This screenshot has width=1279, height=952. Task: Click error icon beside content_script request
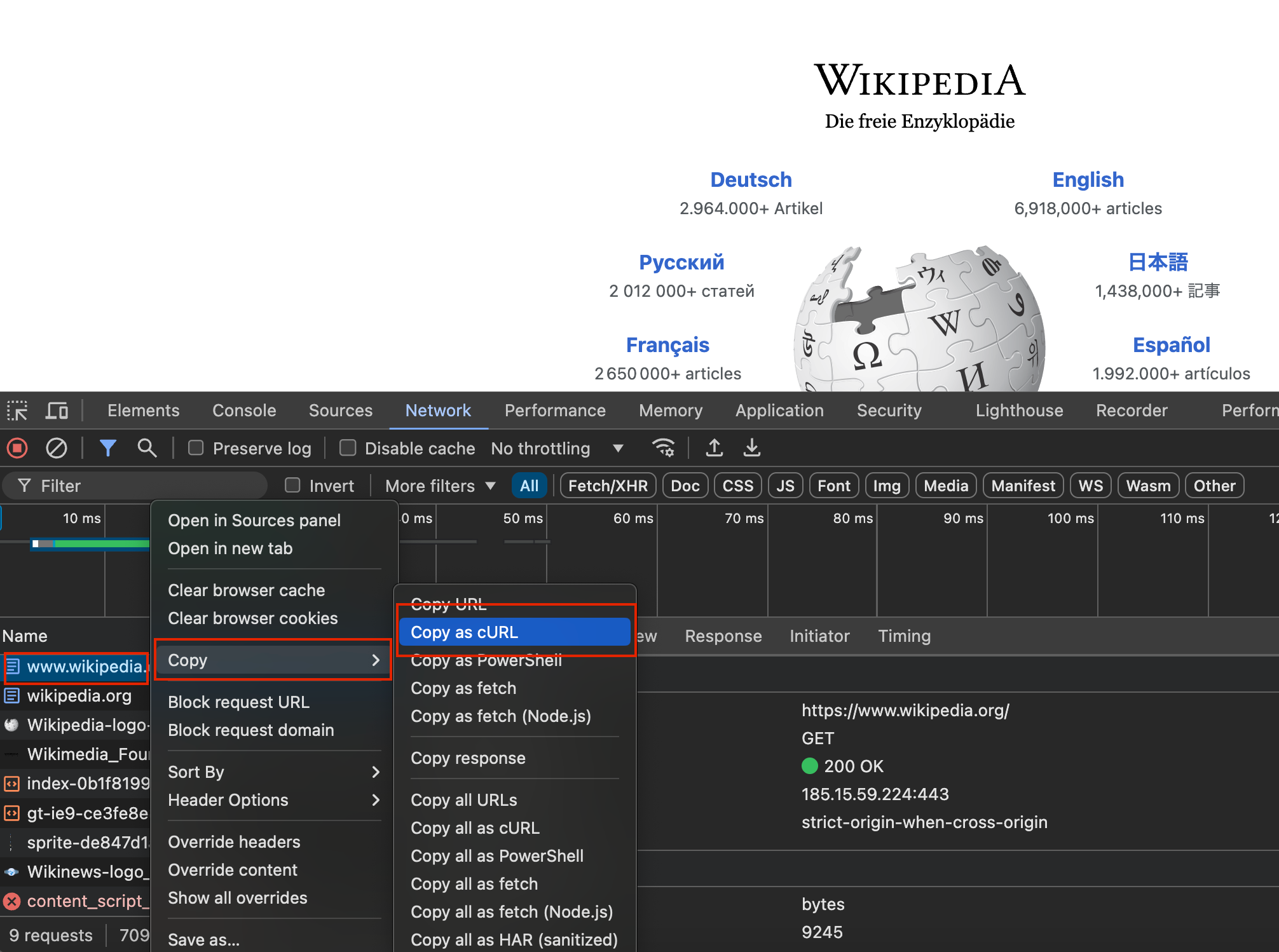12,901
